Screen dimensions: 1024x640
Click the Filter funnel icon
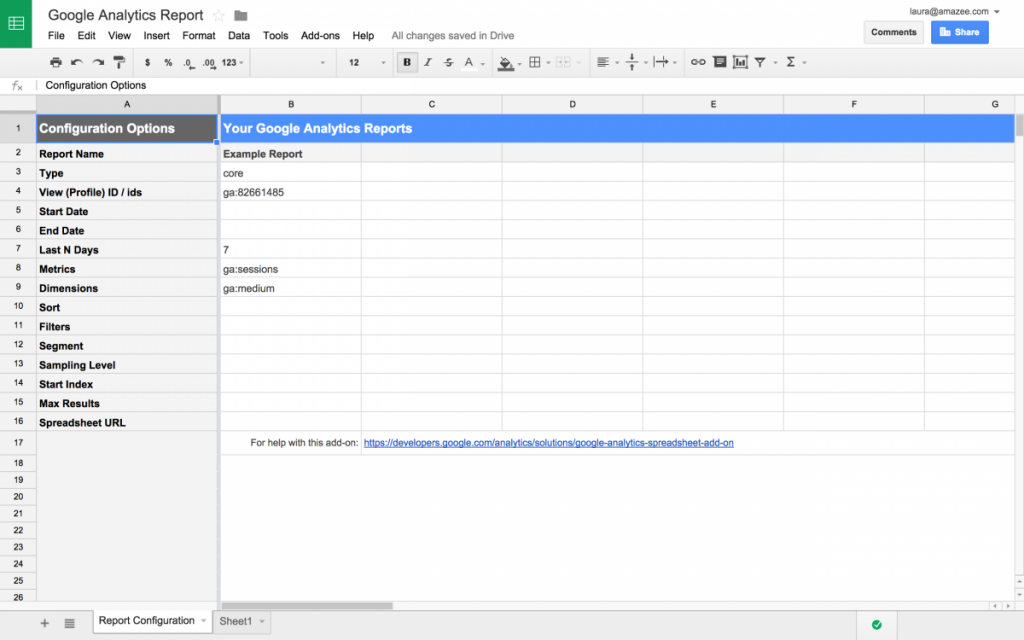(760, 62)
